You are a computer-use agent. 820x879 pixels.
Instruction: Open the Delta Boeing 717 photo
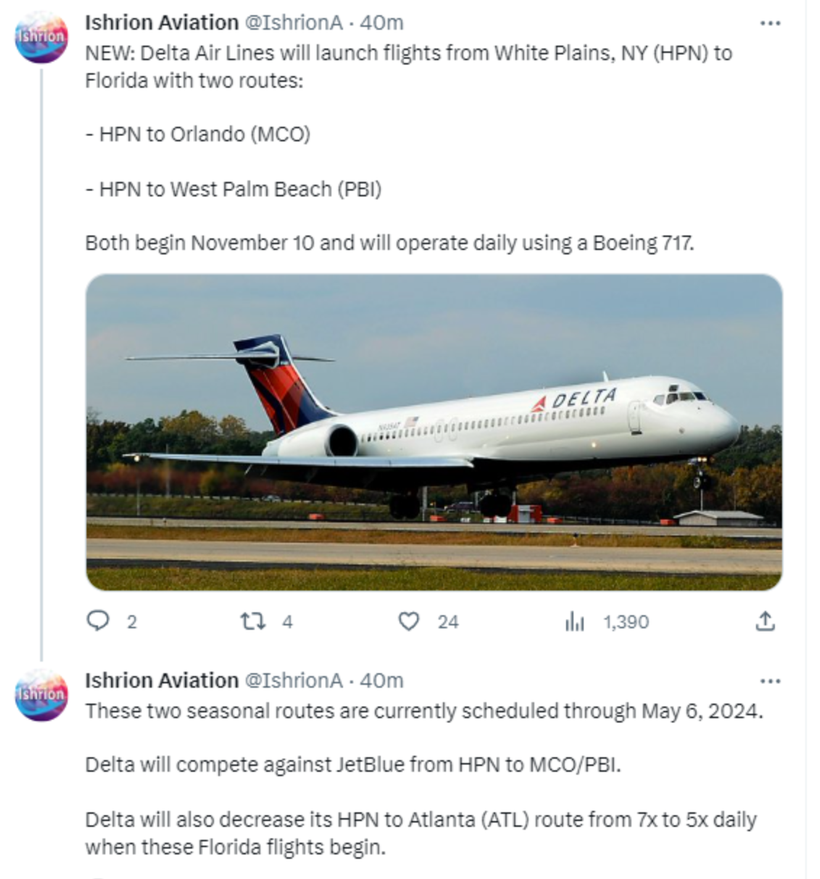click(434, 432)
